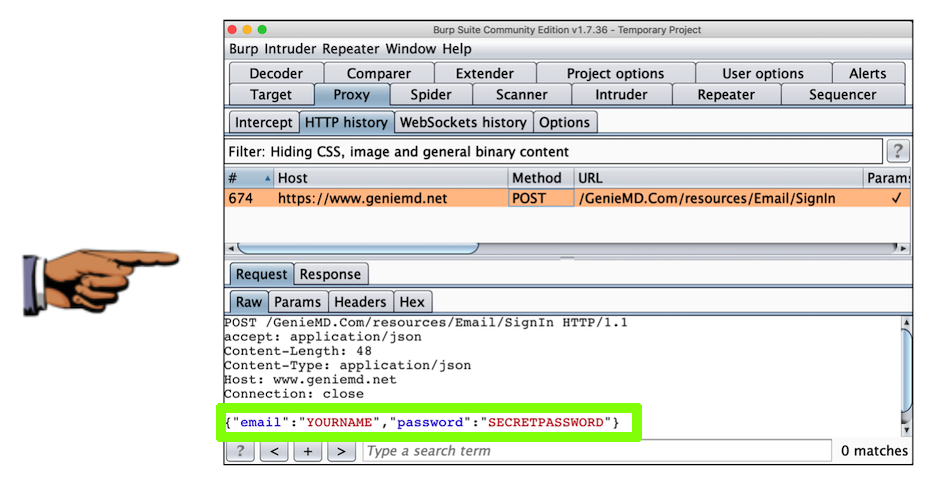Switch to the Decoder tab
Image resolution: width=932 pixels, height=488 pixels.
[276, 73]
